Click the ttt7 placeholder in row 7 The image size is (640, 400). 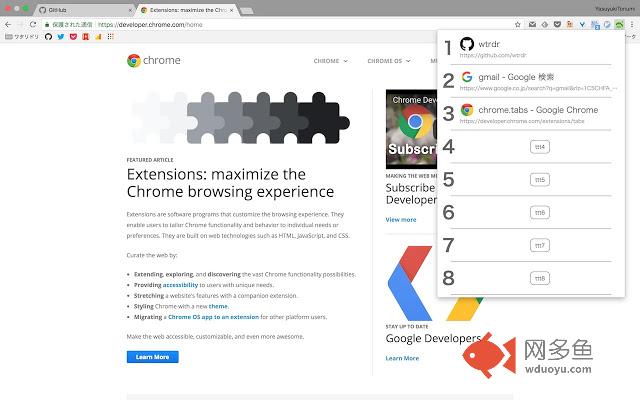[x=540, y=245]
